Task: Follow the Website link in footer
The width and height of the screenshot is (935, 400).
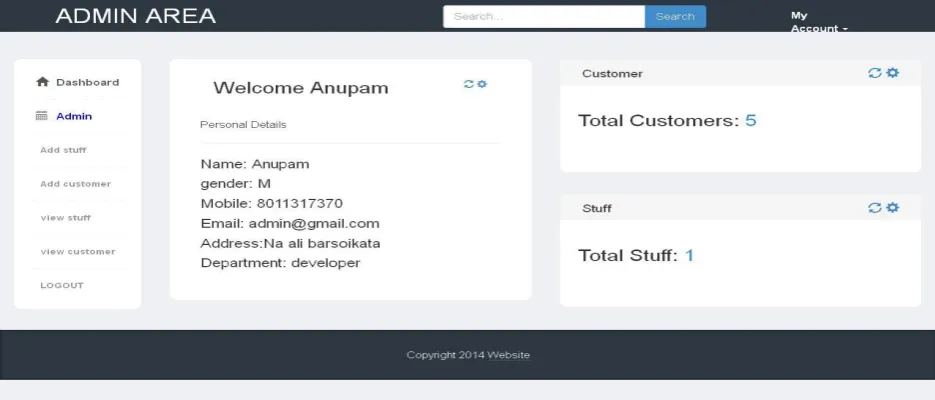Action: 509,355
